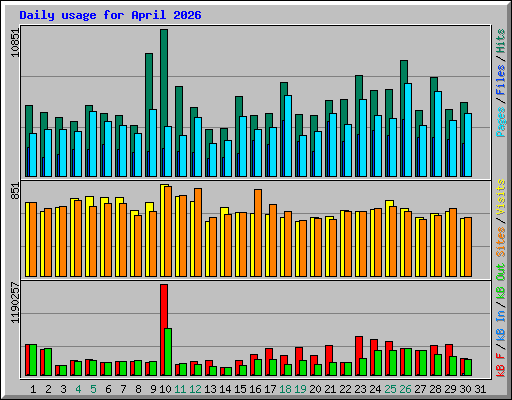Viewport: 512px width, 400px height.
Task: Click the green kB Out bar for day 10
Action: click(x=168, y=352)
